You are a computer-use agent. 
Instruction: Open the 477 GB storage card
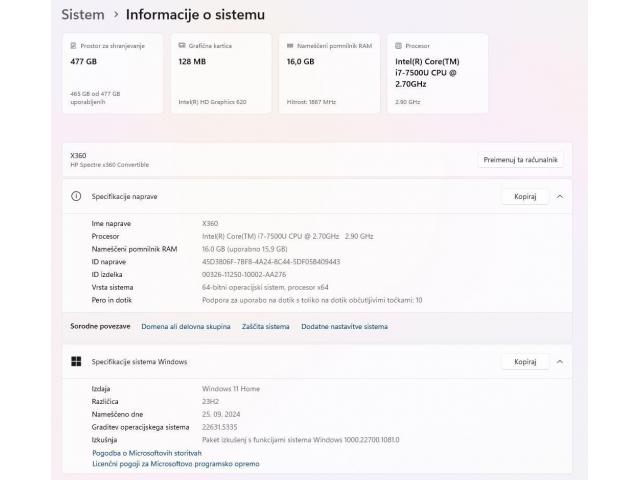tap(113, 73)
